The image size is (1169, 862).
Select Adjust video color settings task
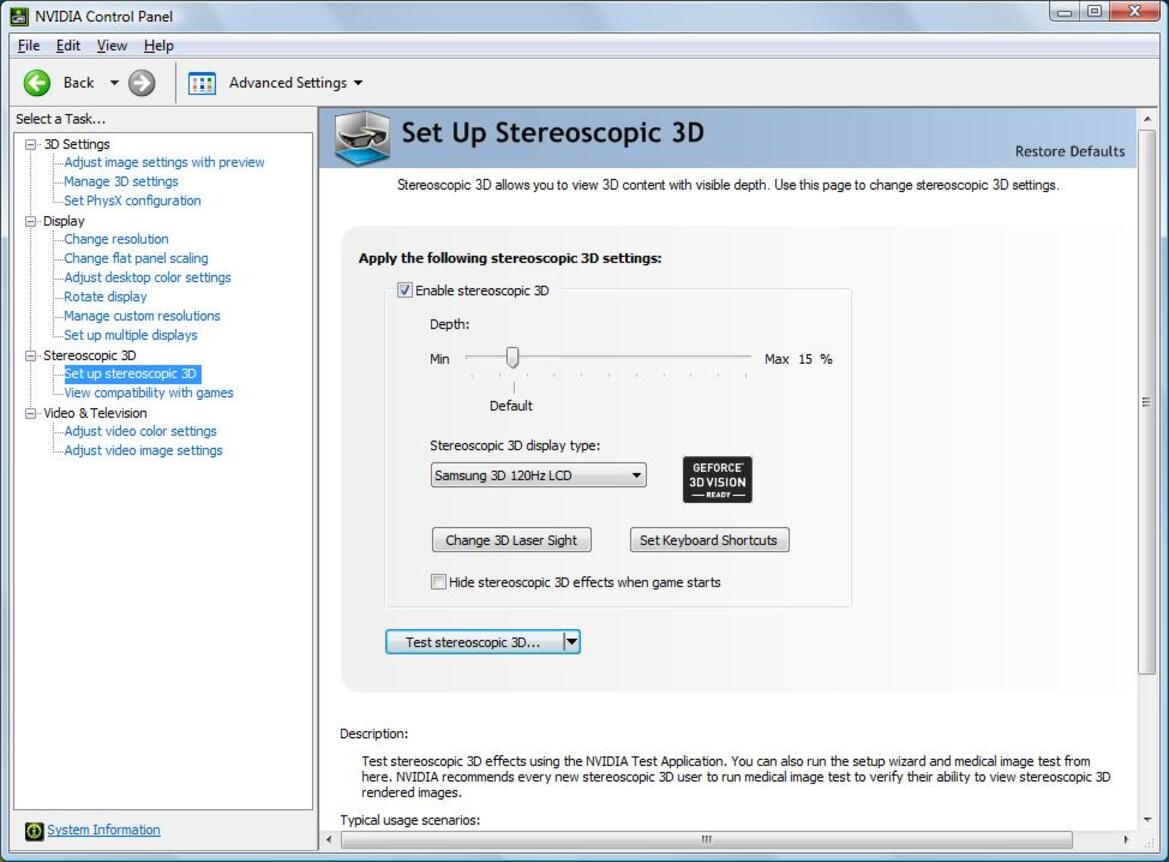pos(140,431)
